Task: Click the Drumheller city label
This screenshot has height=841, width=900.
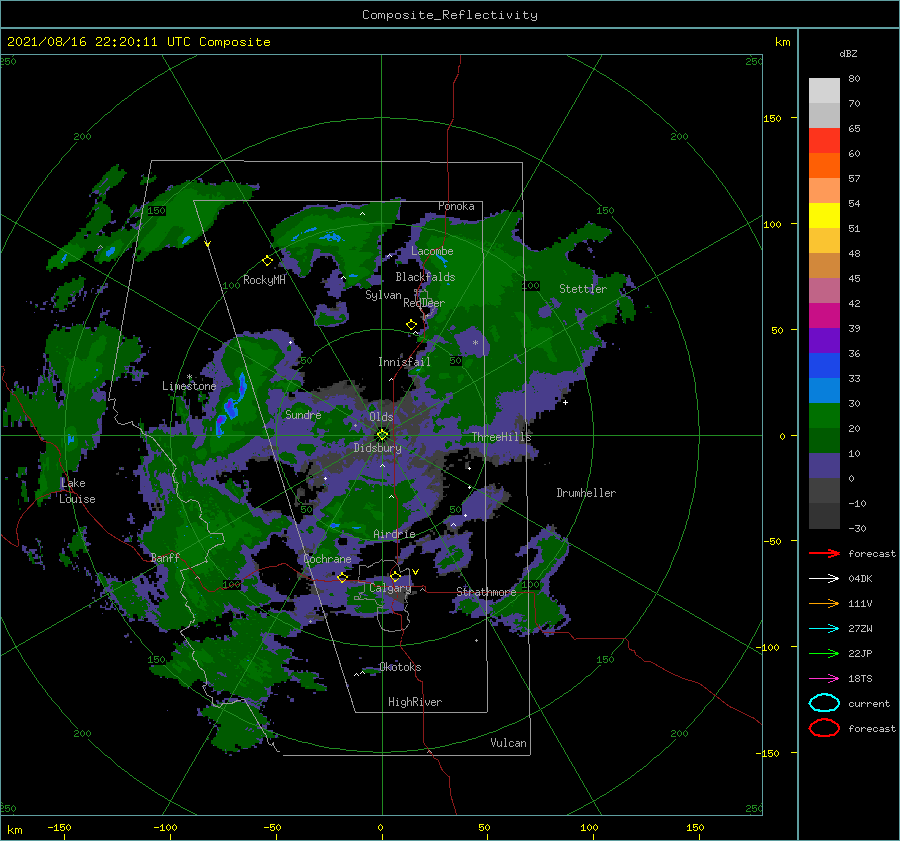Action: tap(585, 493)
